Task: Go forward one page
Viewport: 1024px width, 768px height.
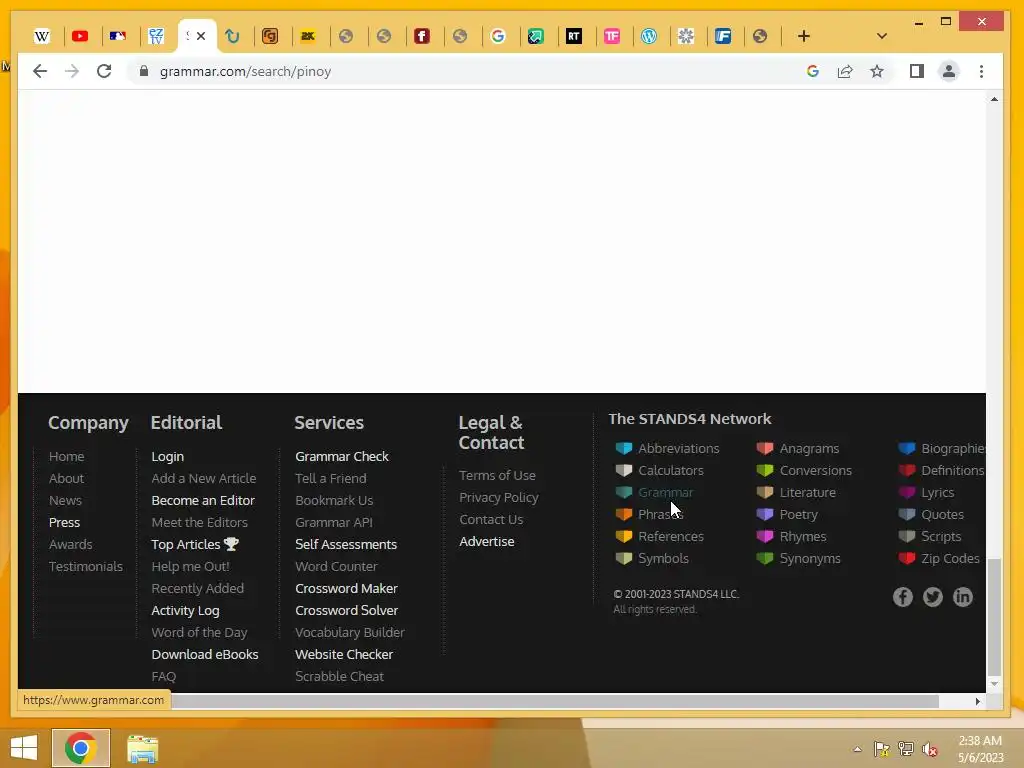Action: [x=72, y=71]
